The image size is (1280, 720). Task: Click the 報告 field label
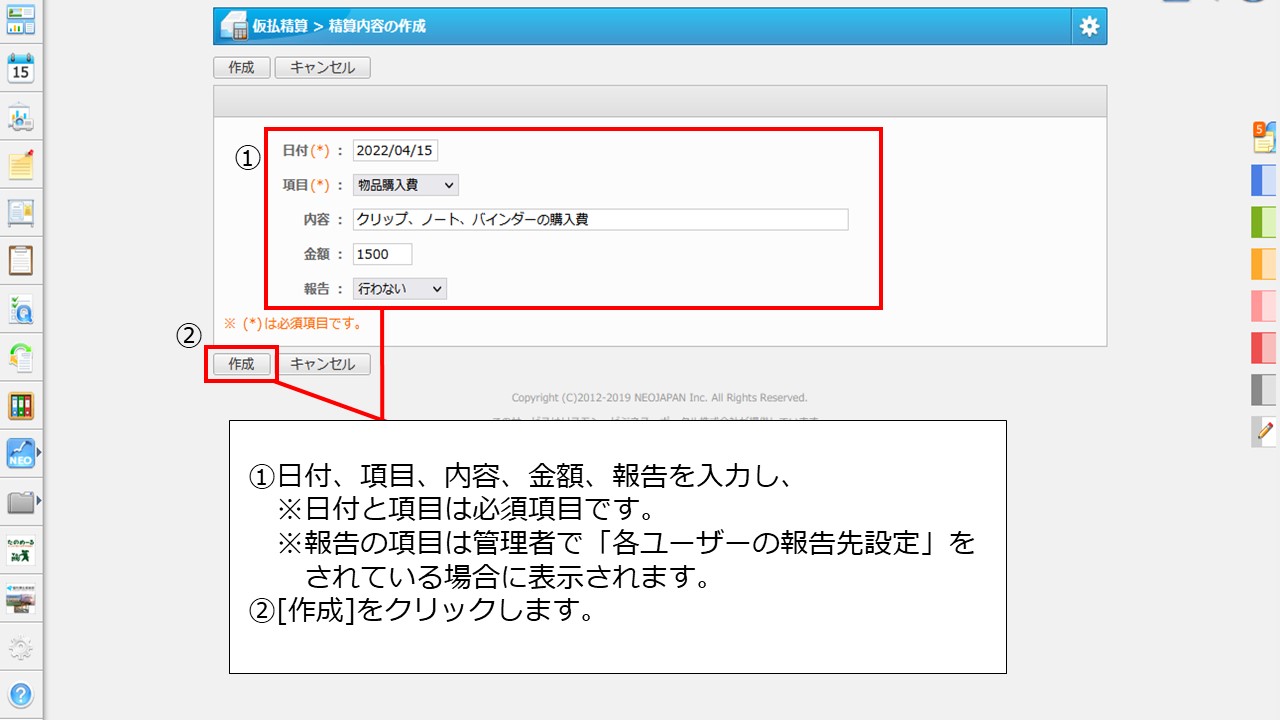tap(317, 289)
